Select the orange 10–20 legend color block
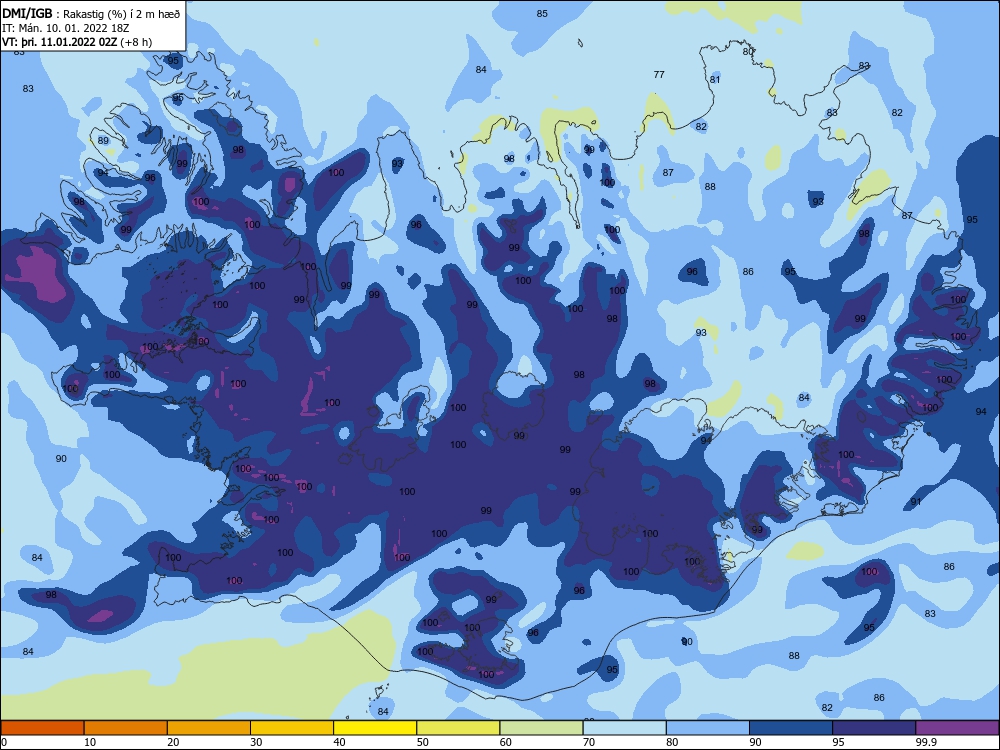 (x=126, y=728)
